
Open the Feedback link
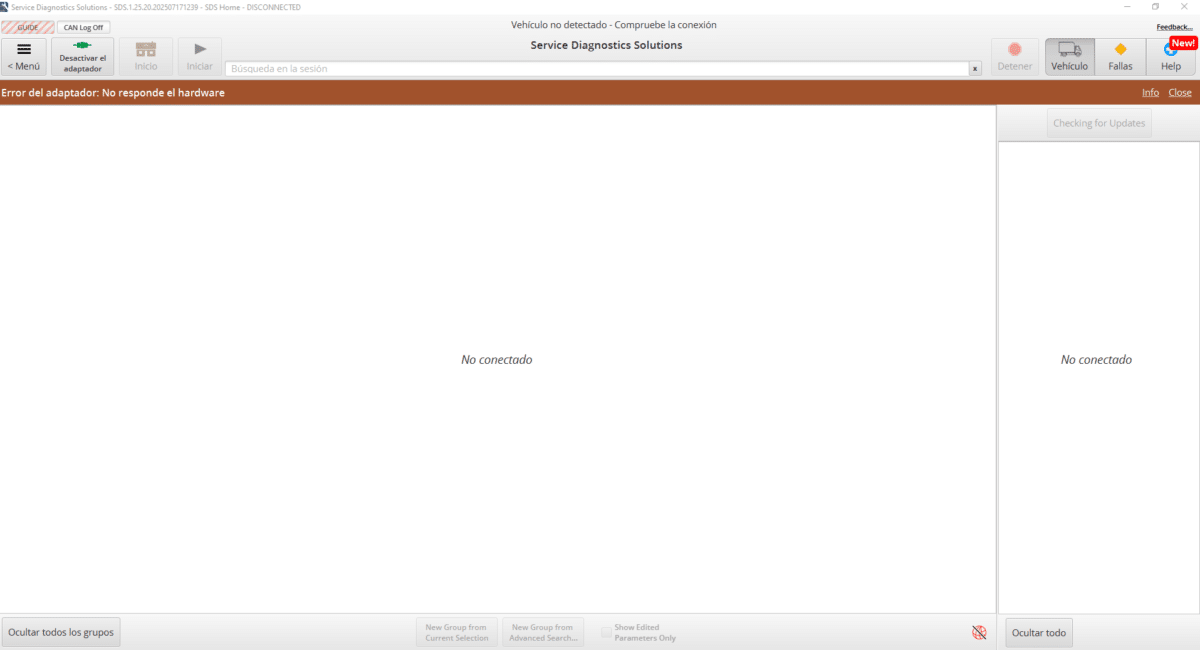1174,27
